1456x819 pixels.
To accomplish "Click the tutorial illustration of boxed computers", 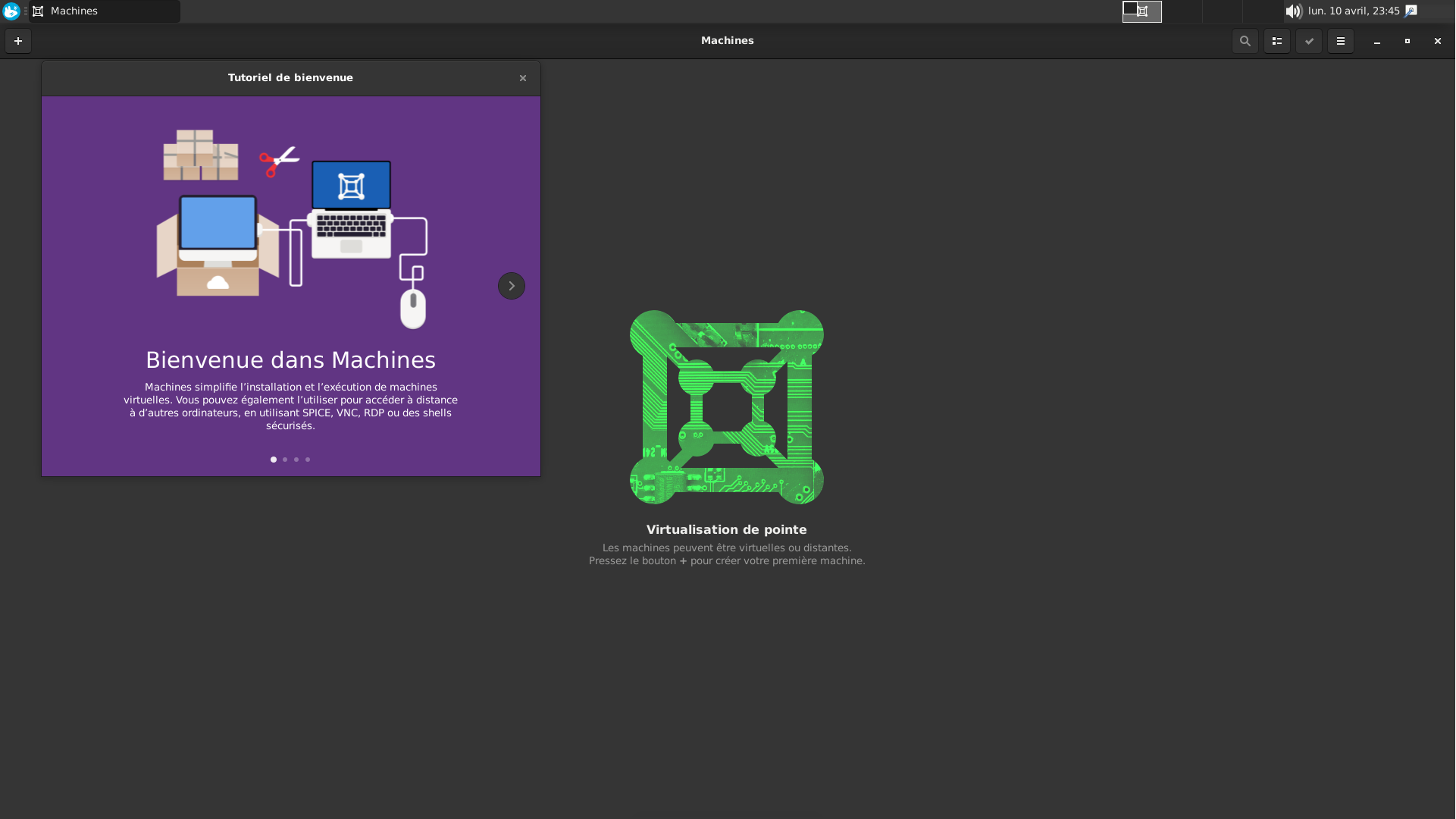I will click(291, 229).
